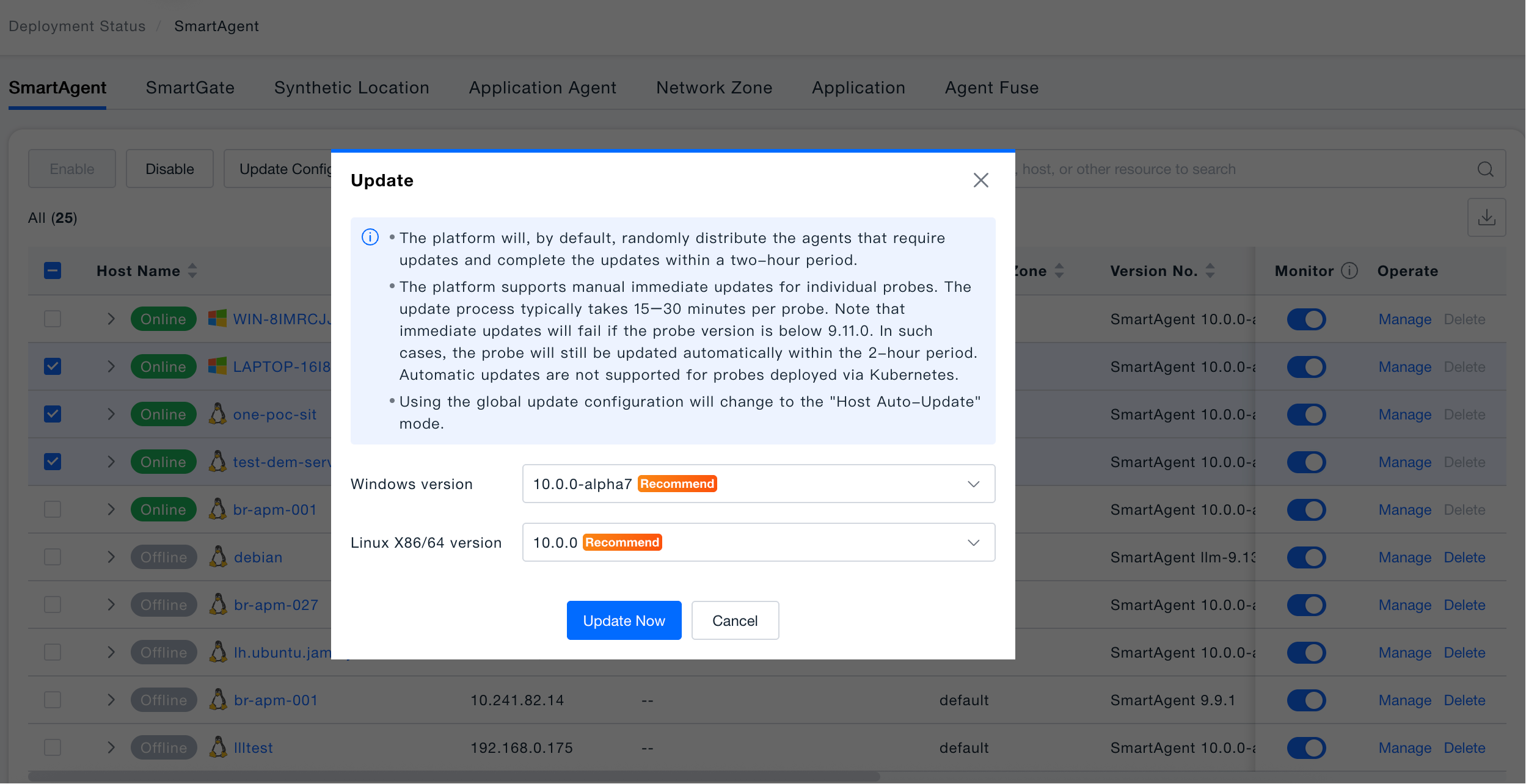Expand the debian row
Viewport: 1526px width, 784px height.
click(x=111, y=556)
